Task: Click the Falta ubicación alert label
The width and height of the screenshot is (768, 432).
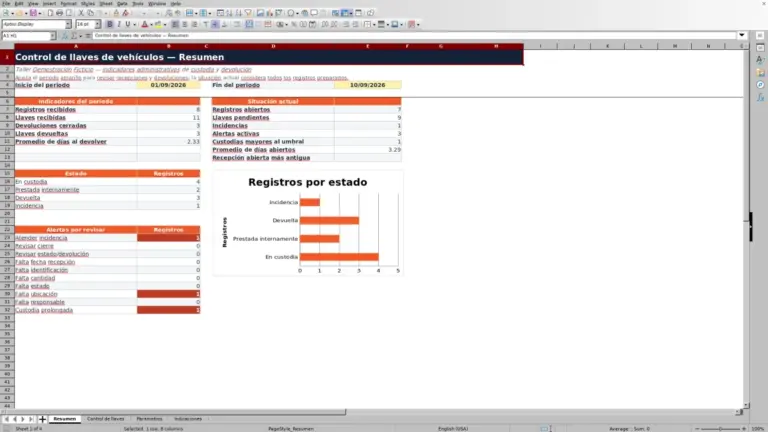Action: tap(36, 294)
